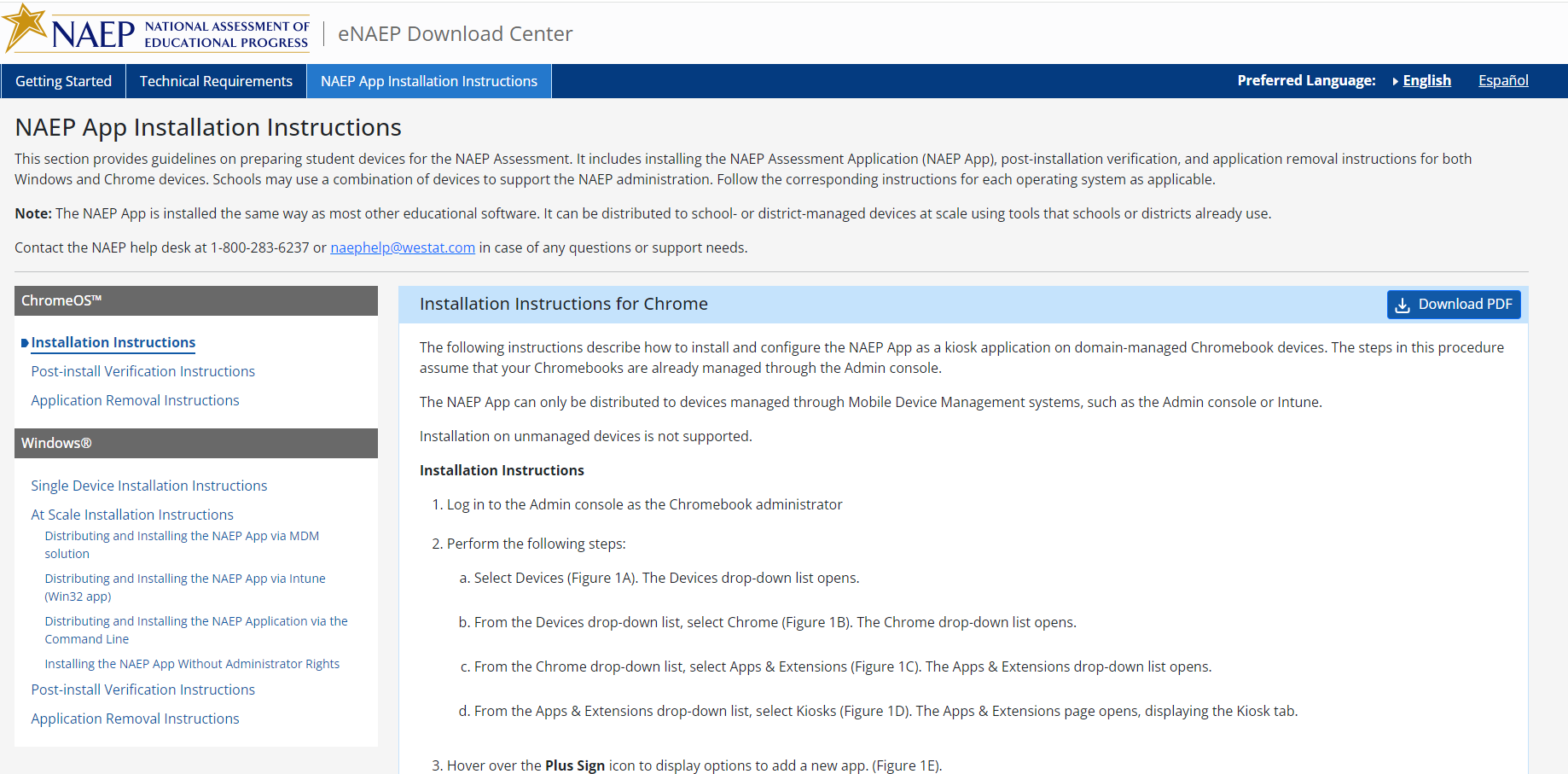This screenshot has height=774, width=1568.
Task: Open At Scale Installation Instructions
Action: [132, 515]
